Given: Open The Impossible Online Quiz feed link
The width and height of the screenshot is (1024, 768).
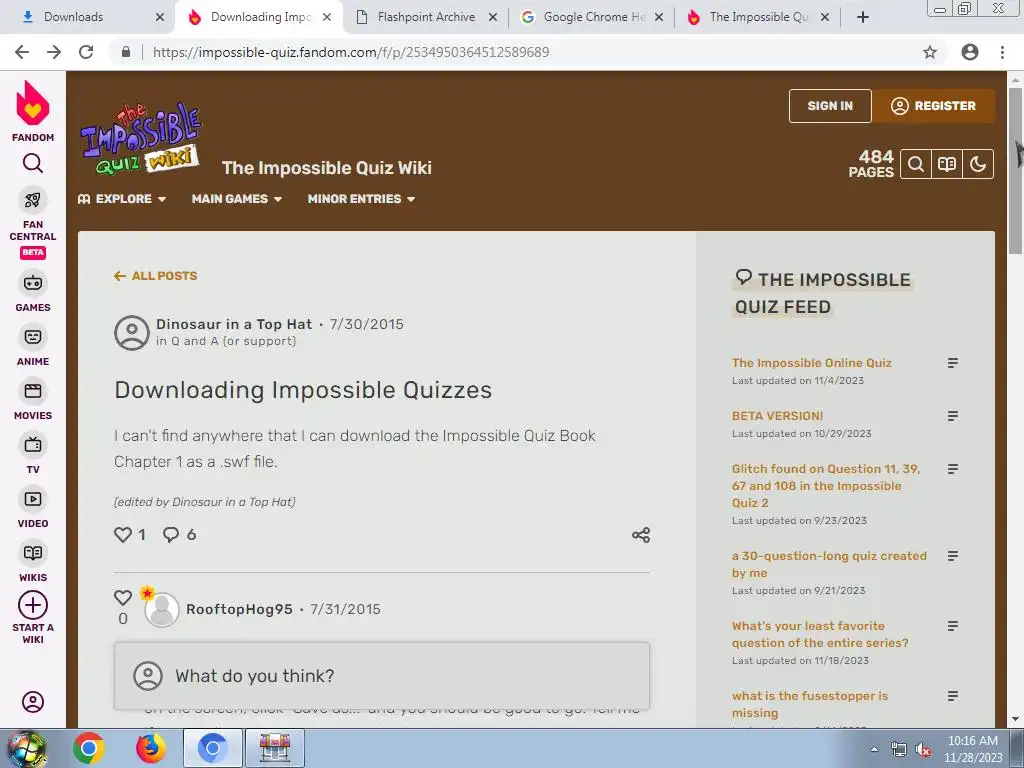Looking at the screenshot, I should pos(812,363).
